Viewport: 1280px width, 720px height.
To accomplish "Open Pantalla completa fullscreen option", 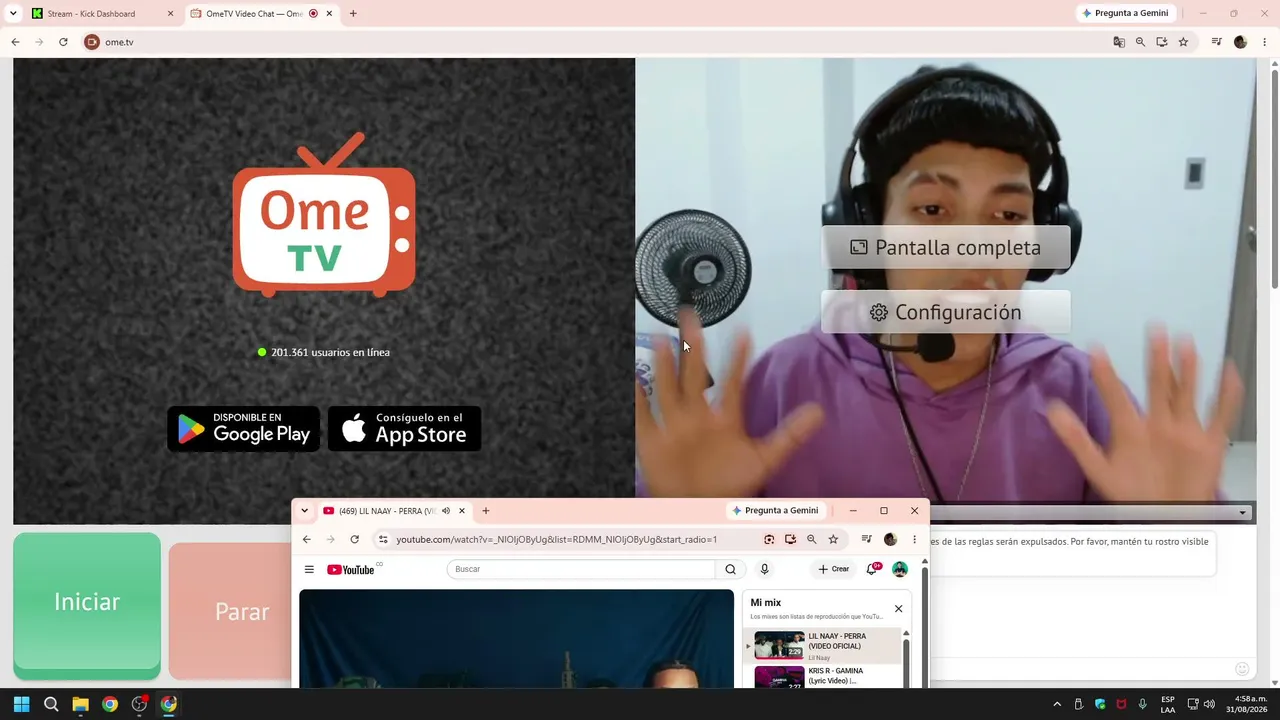I will tap(946, 247).
